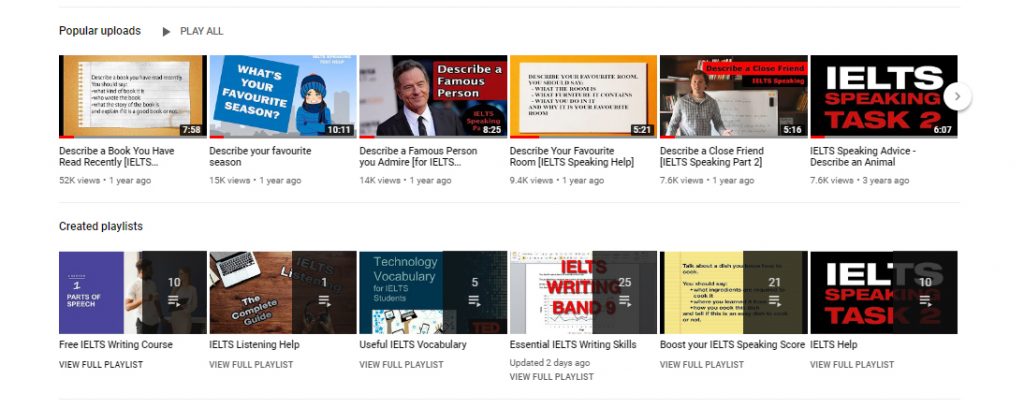1024x408 pixels.
Task: Click the PLAY ALL label
Action: click(x=201, y=31)
